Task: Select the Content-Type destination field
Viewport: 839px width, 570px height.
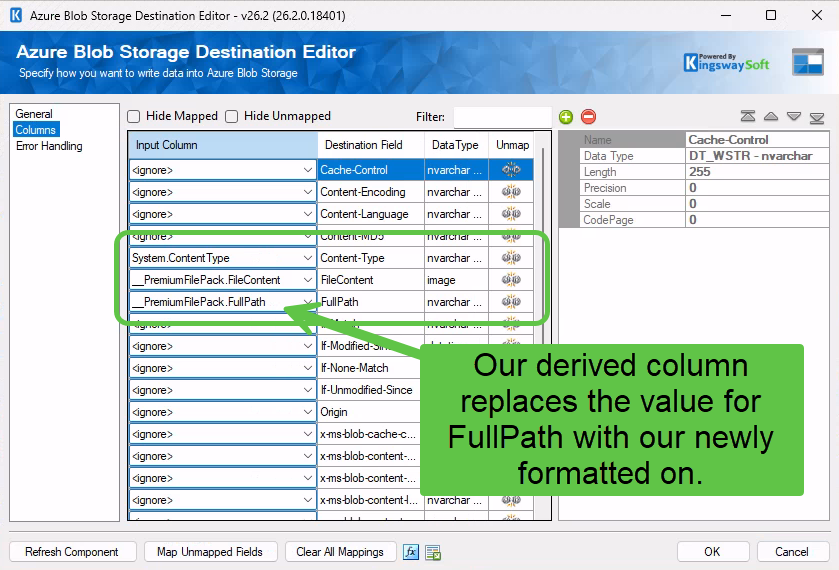Action: (x=371, y=258)
